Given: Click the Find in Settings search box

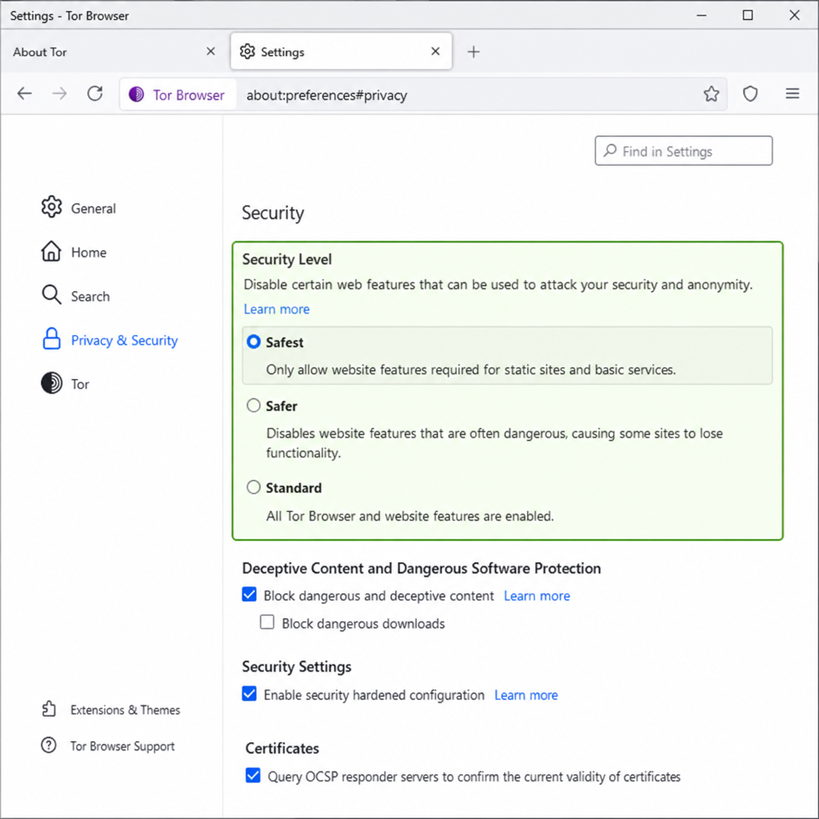Looking at the screenshot, I should tap(683, 151).
